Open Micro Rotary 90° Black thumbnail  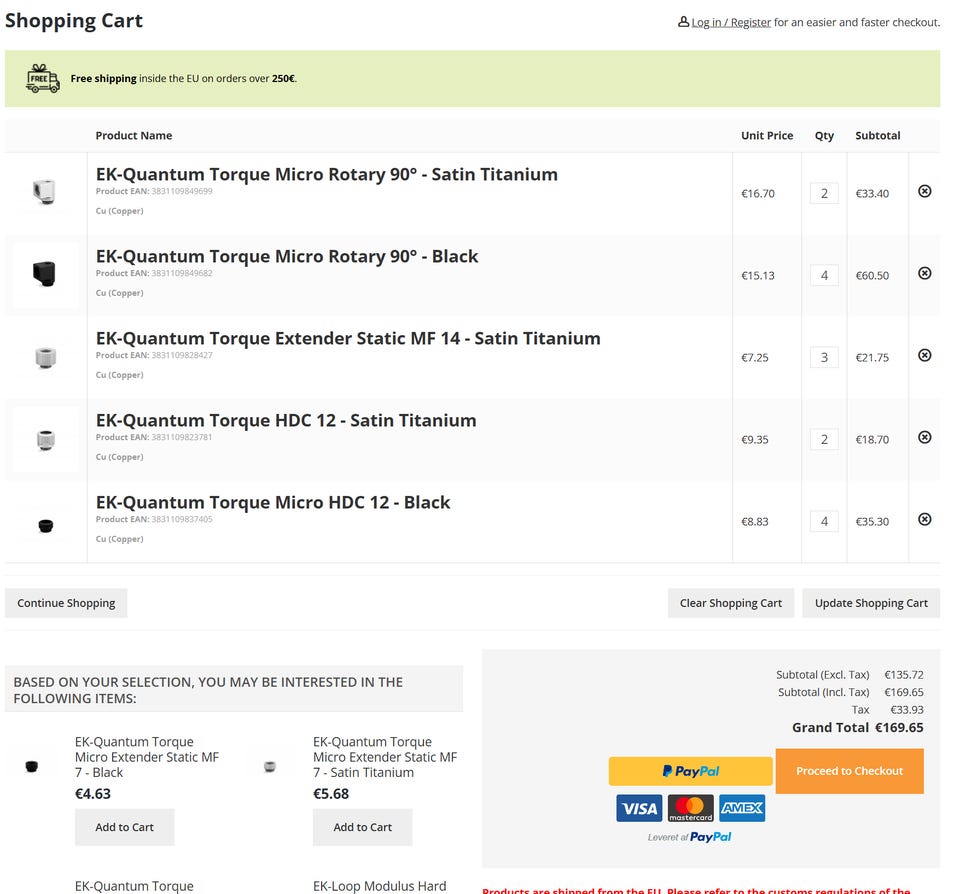point(45,274)
